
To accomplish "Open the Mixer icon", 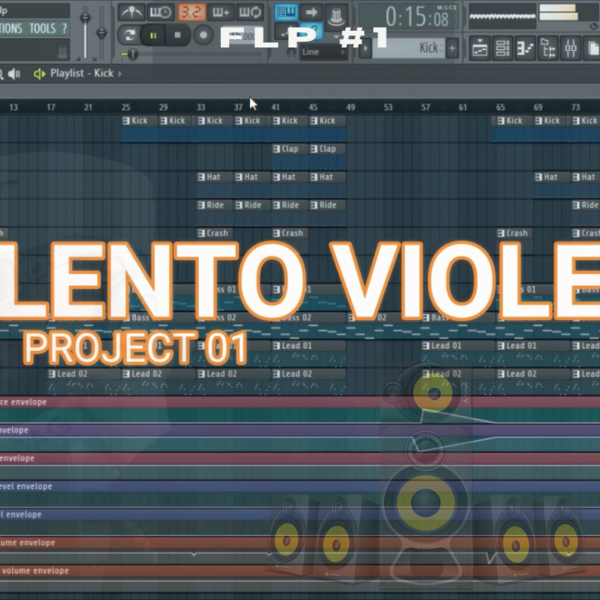I will click(x=571, y=49).
